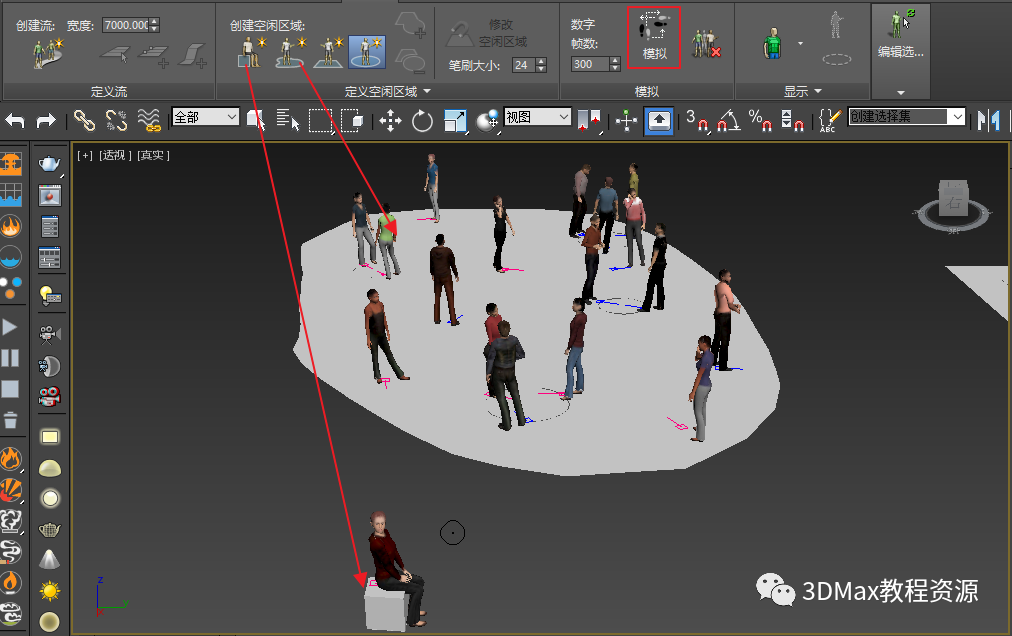This screenshot has height=636, width=1012.
Task: Open the reference coordinate dropdown 视图
Action: point(537,117)
